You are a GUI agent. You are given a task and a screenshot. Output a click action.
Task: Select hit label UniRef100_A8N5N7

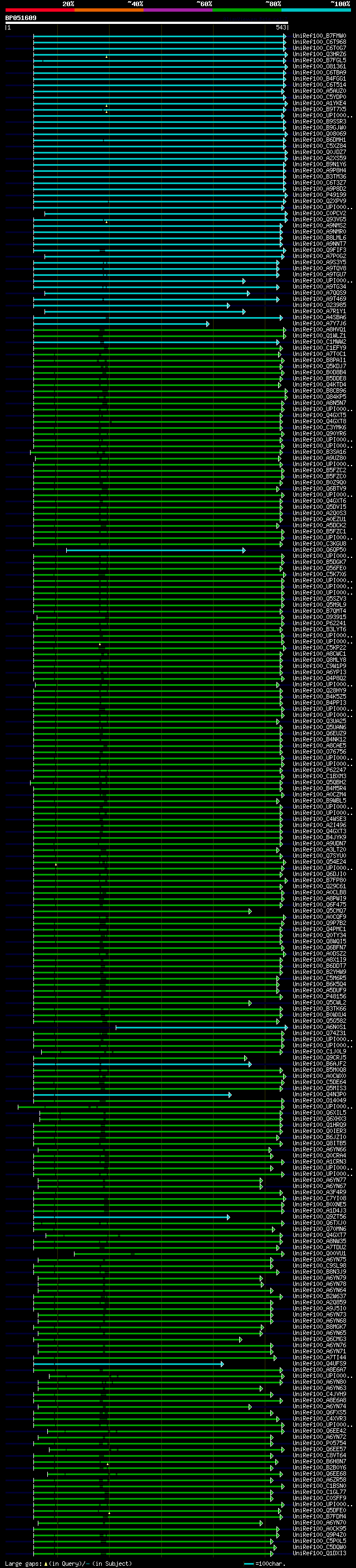click(319, 403)
